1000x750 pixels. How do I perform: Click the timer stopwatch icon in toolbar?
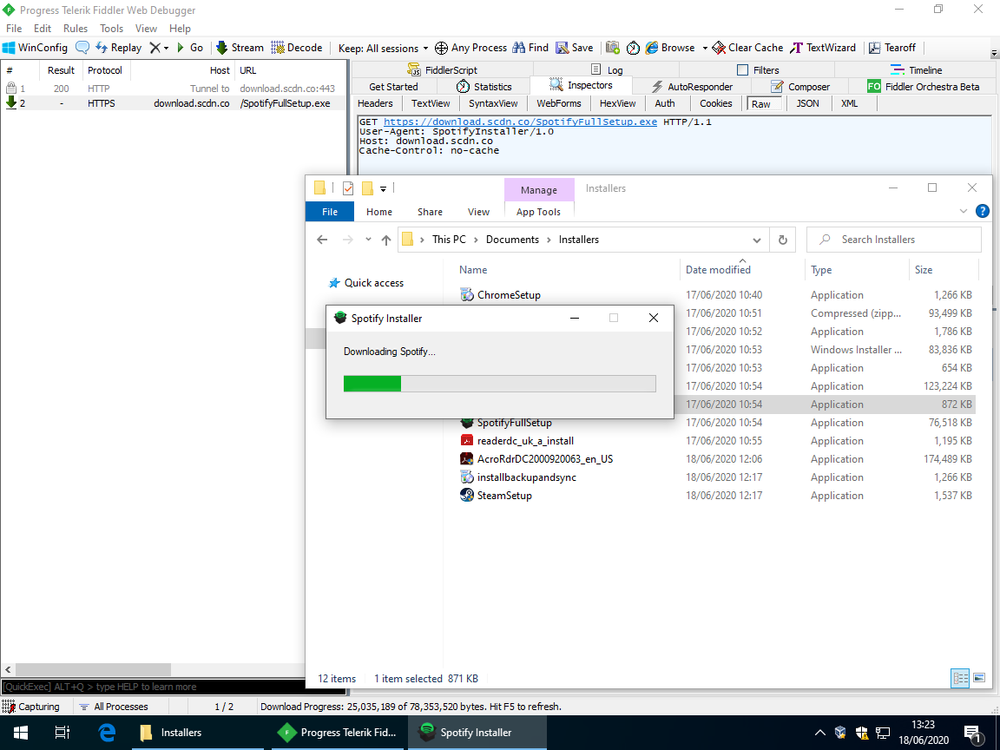[x=633, y=48]
